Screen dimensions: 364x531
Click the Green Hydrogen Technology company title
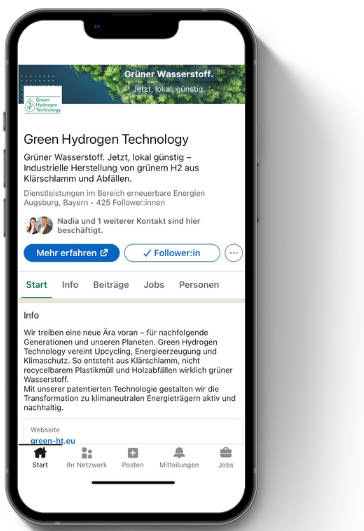coord(106,139)
